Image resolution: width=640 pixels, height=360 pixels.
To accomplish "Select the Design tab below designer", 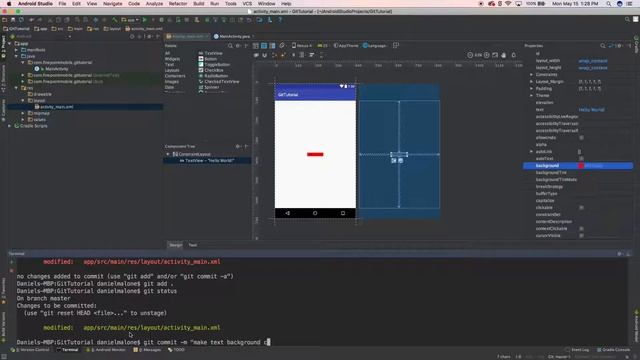I will coord(176,245).
